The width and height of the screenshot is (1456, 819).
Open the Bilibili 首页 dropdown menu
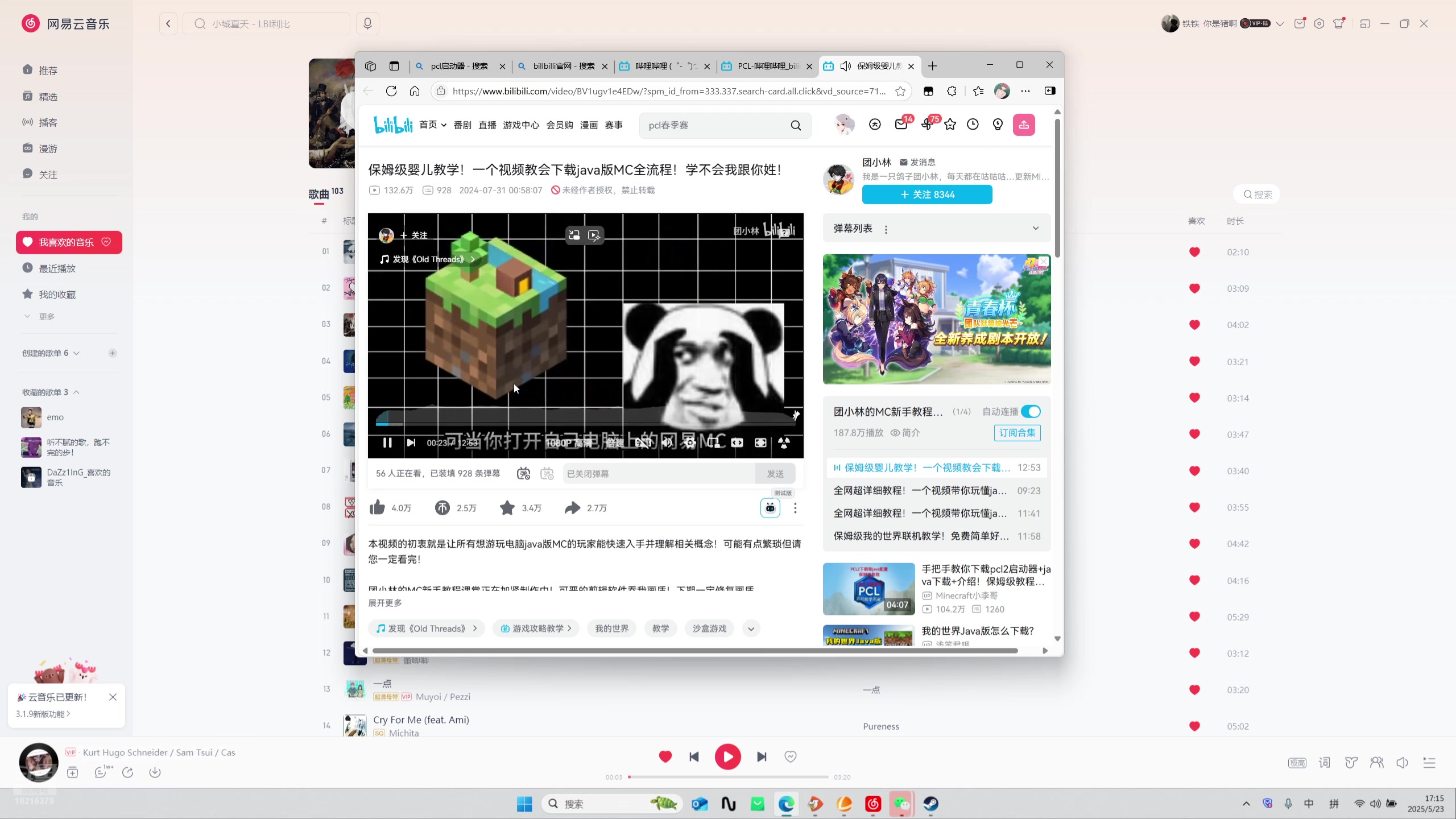coord(433,125)
